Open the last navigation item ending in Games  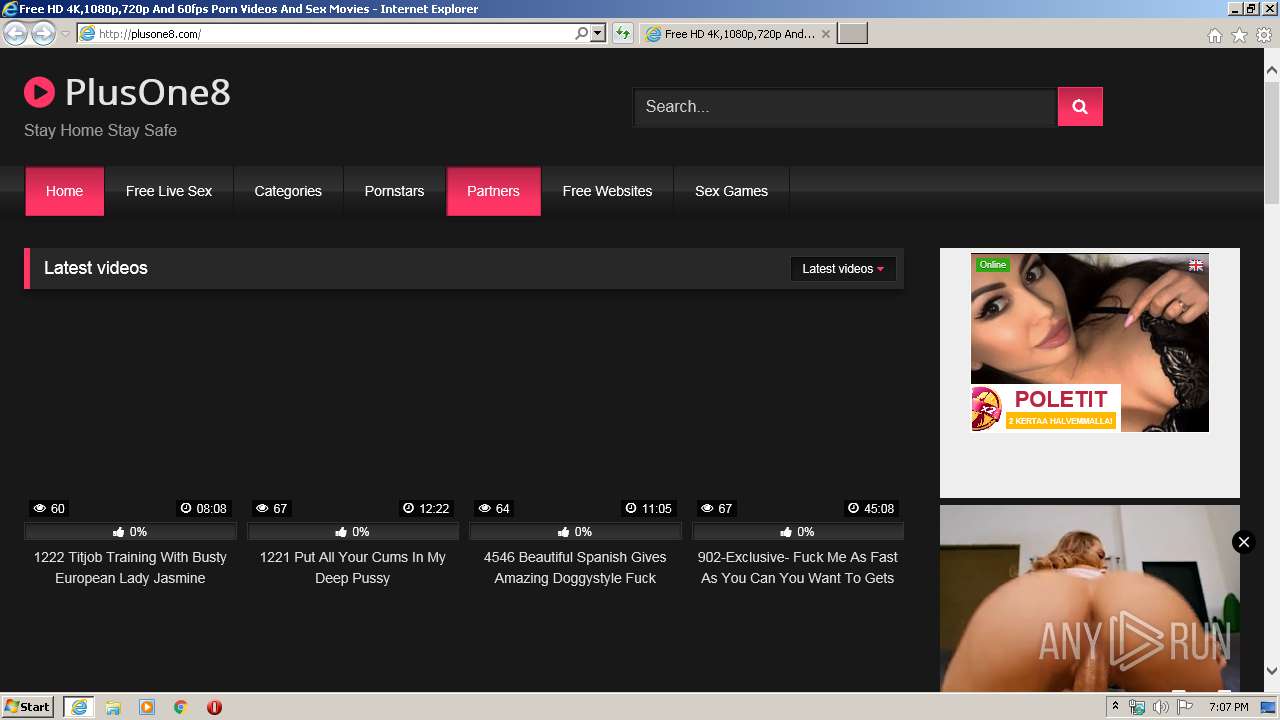(x=731, y=191)
